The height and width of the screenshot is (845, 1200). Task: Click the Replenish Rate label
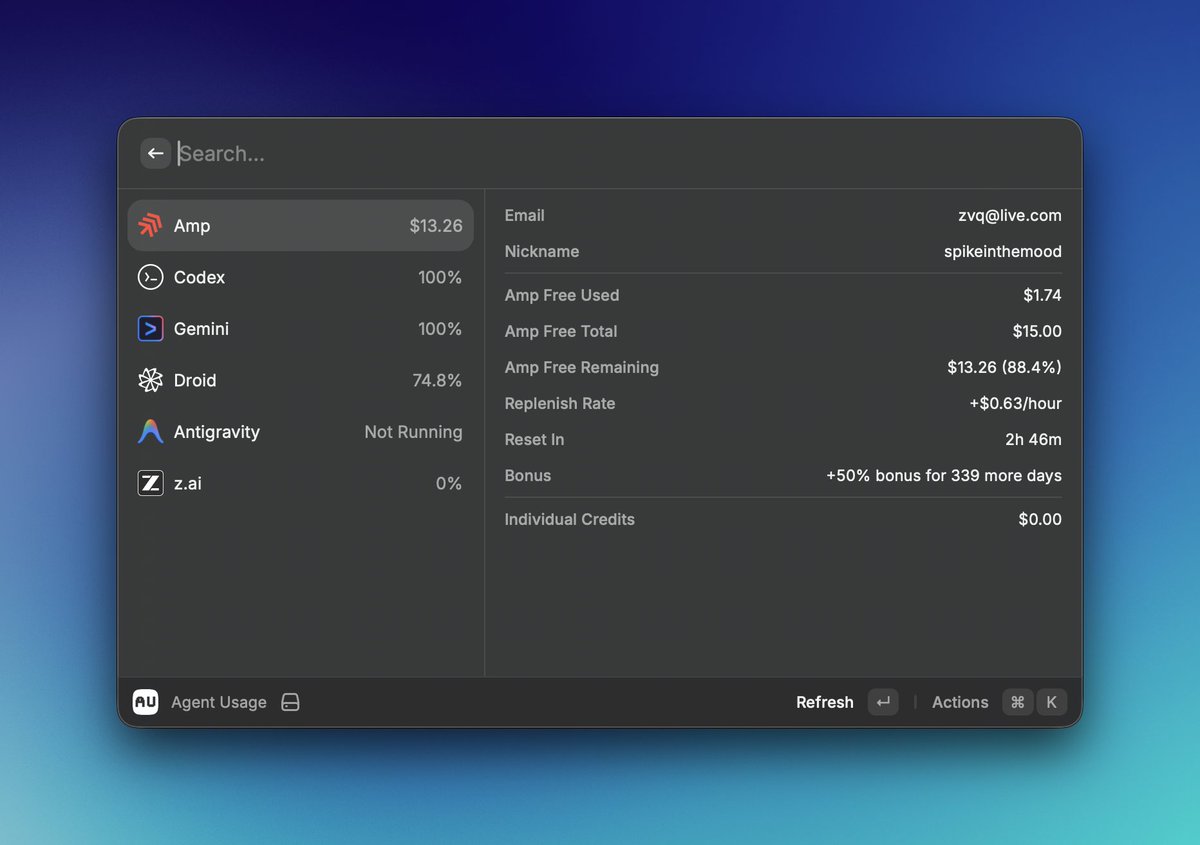tap(560, 403)
